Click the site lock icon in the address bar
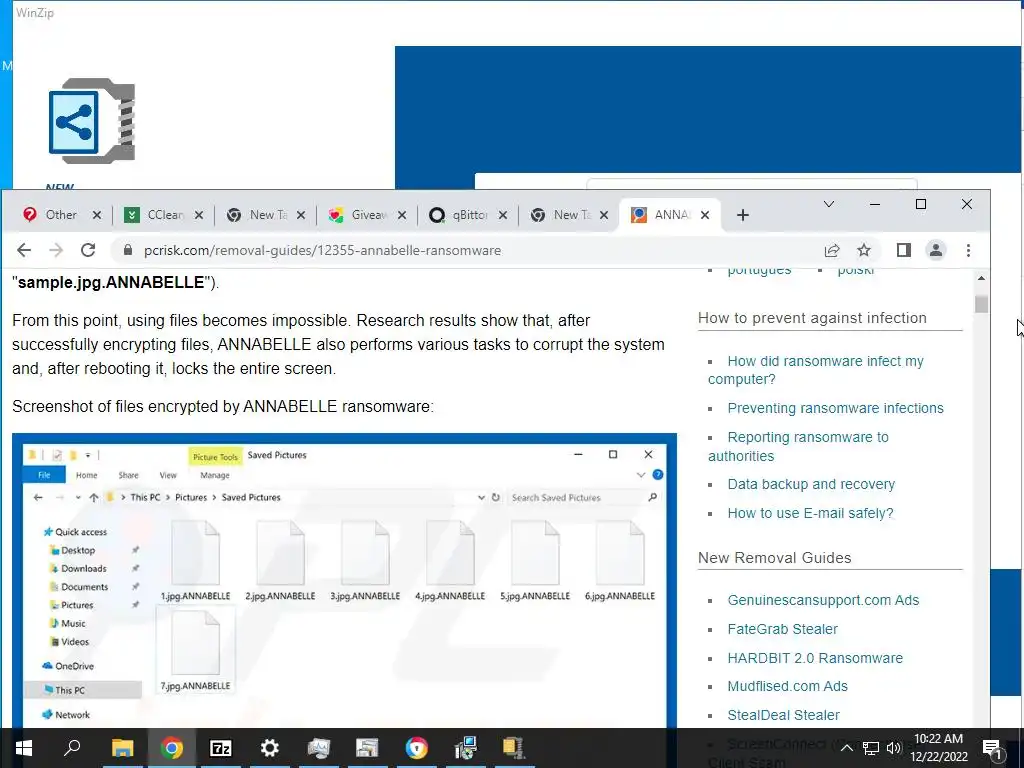 point(128,250)
